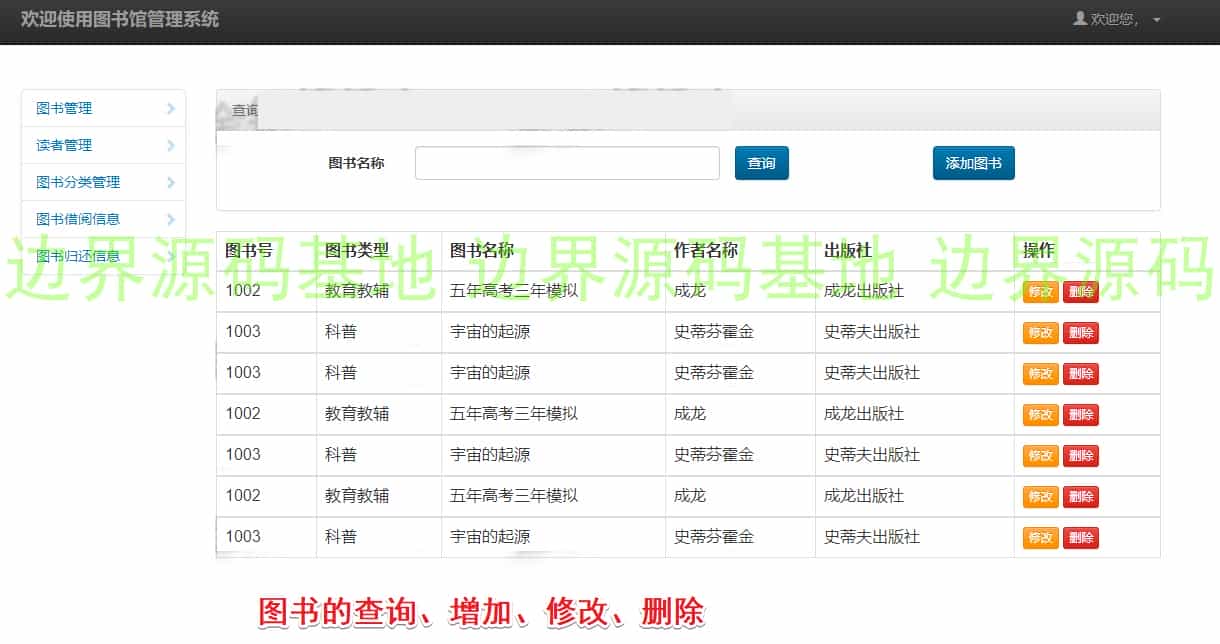This screenshot has width=1220, height=644.
Task: Click the 图书号 column header
Action: 250,250
